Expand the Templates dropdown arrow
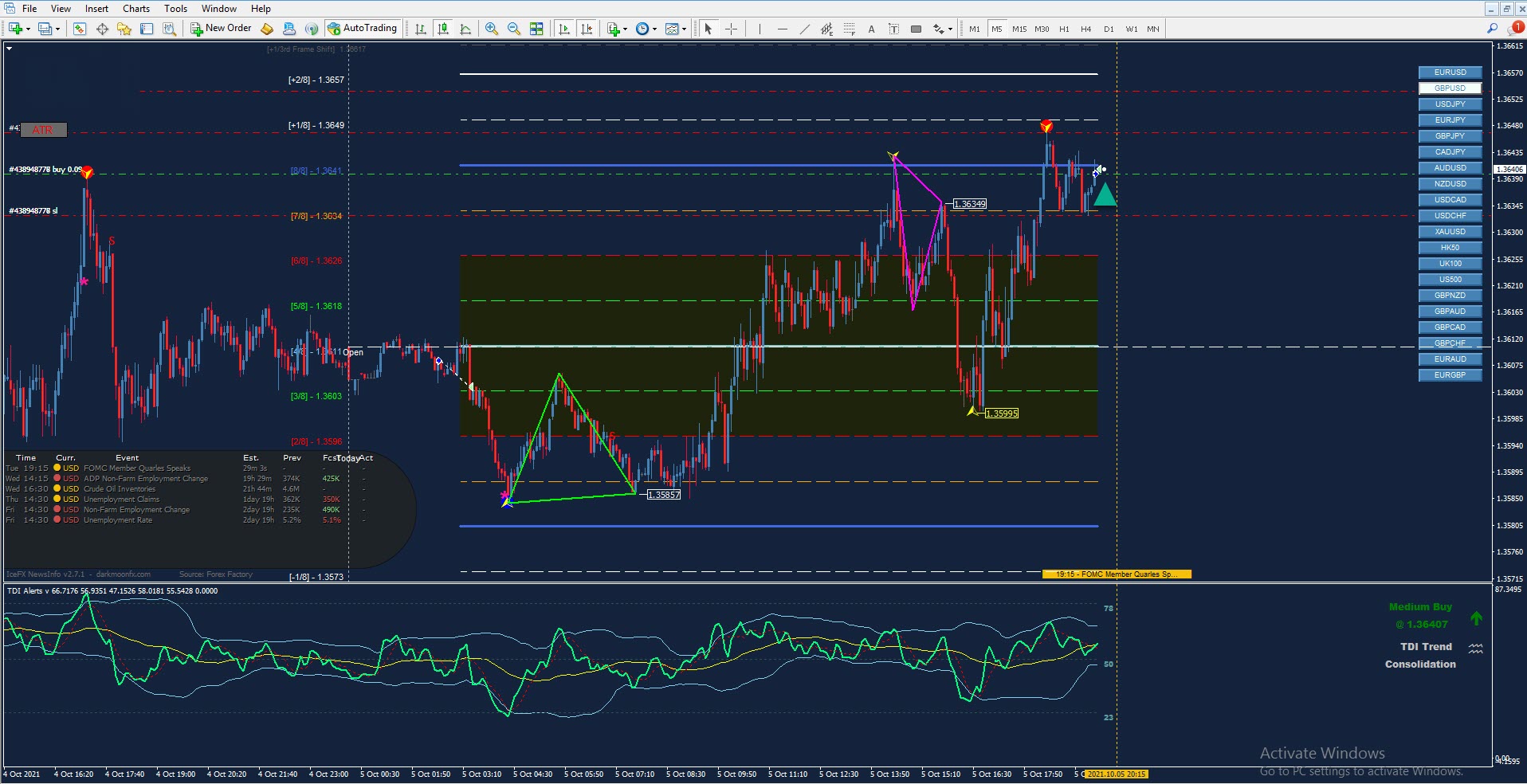The height and width of the screenshot is (784, 1527). point(685,29)
